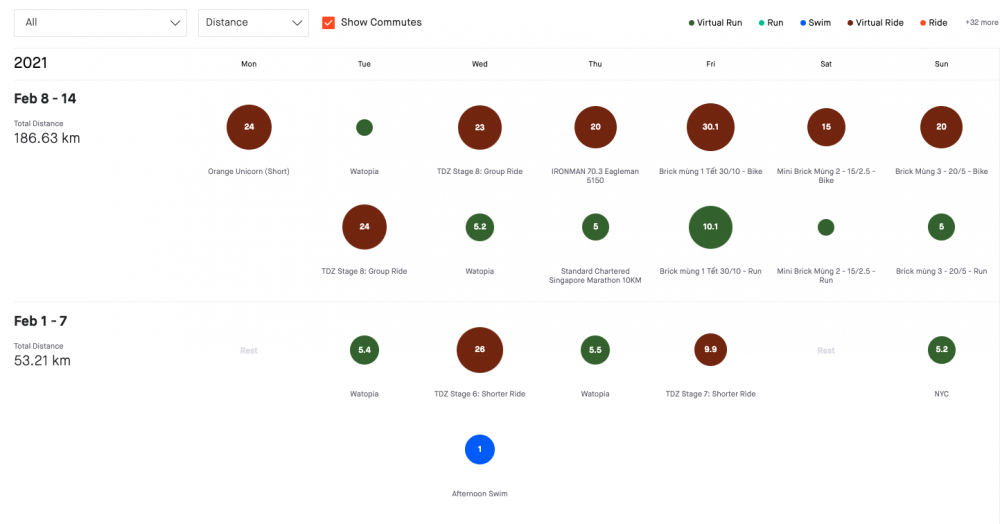
Task: Select the Feb 8 - 14 week heading
Action: tap(45, 99)
